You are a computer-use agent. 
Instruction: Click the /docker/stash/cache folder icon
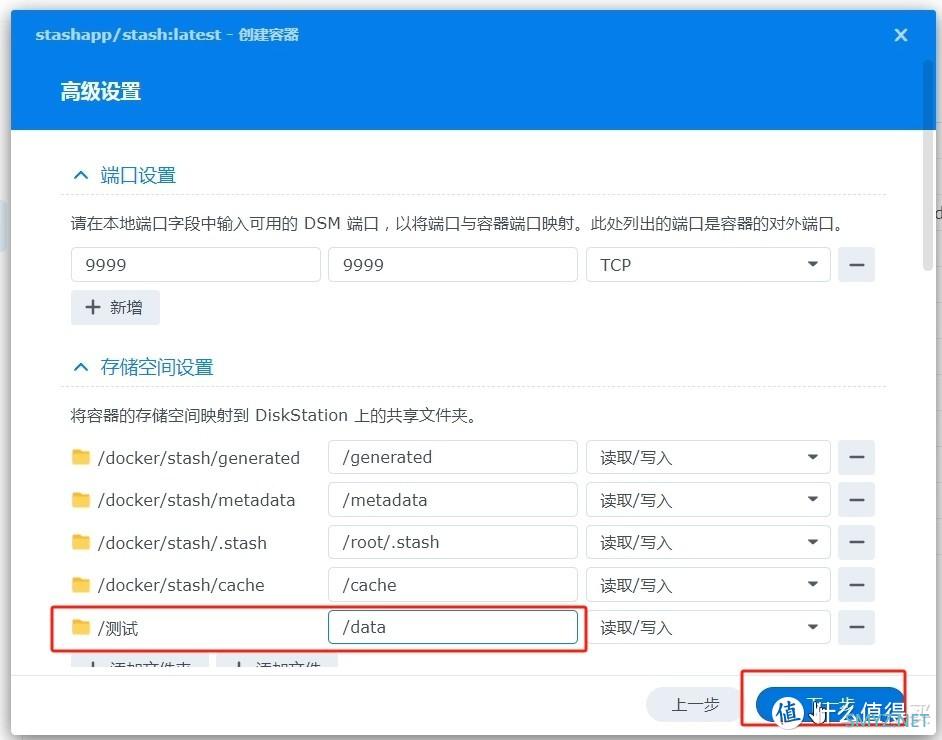(81, 584)
